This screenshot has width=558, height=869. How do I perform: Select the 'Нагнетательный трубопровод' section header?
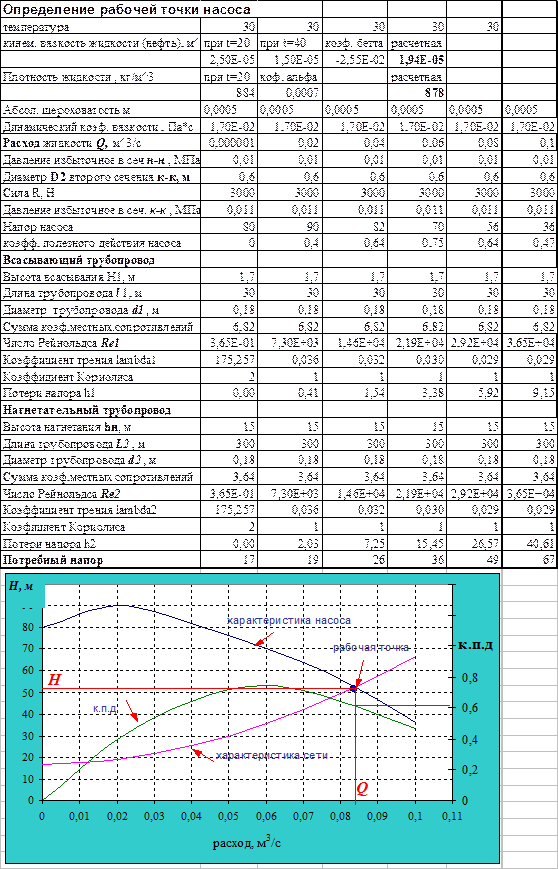[86, 410]
